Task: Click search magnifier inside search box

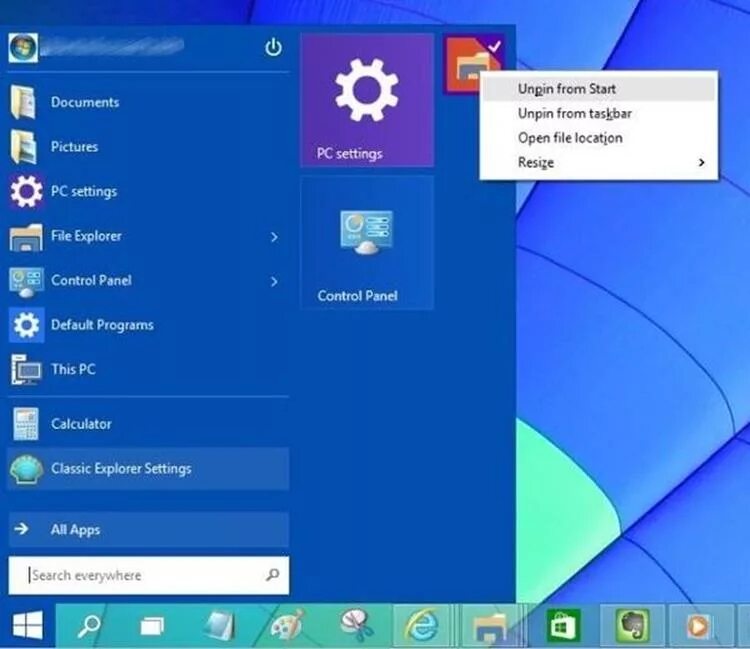Action: coord(273,574)
